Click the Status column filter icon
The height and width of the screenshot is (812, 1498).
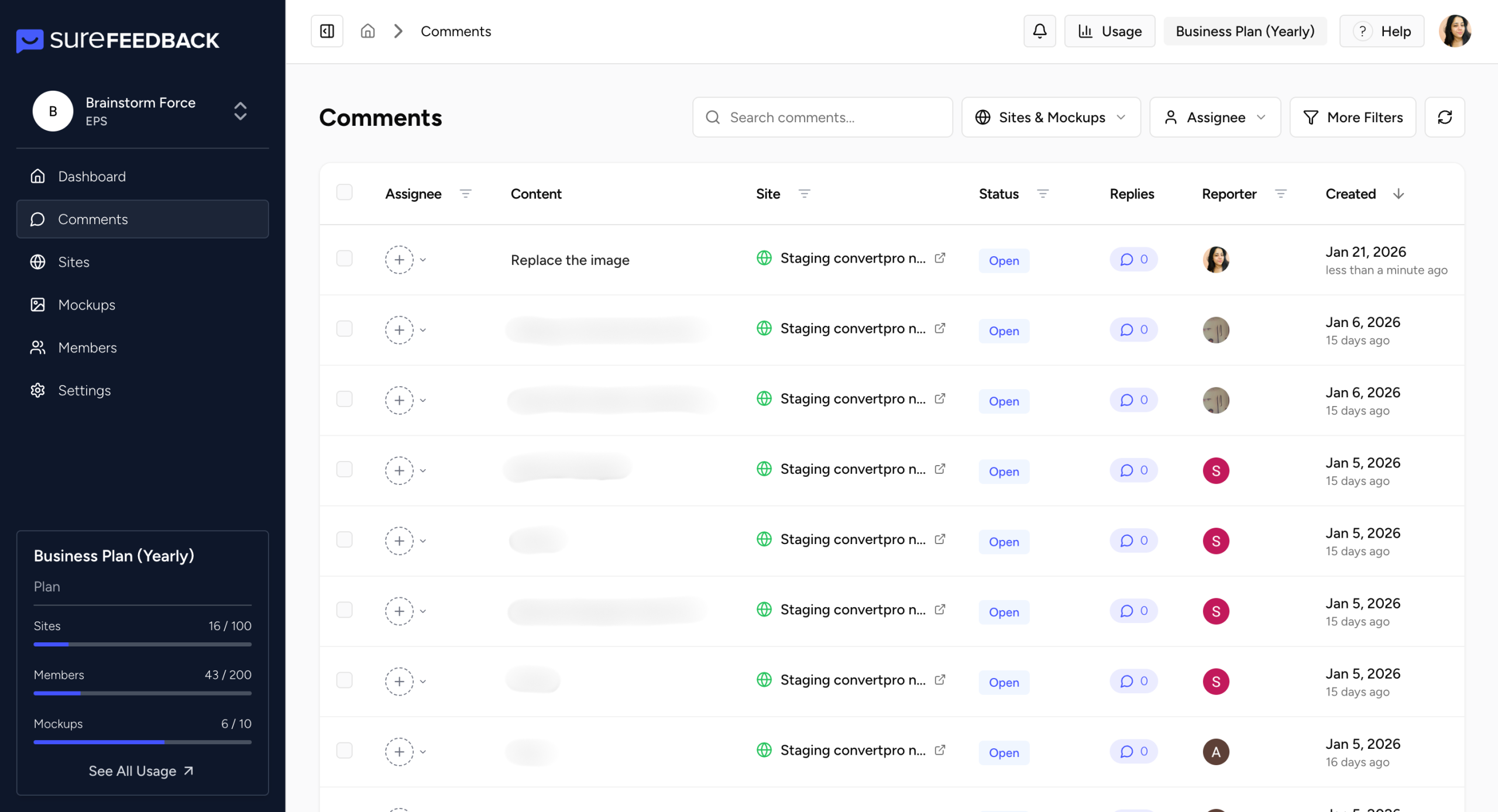(x=1043, y=194)
